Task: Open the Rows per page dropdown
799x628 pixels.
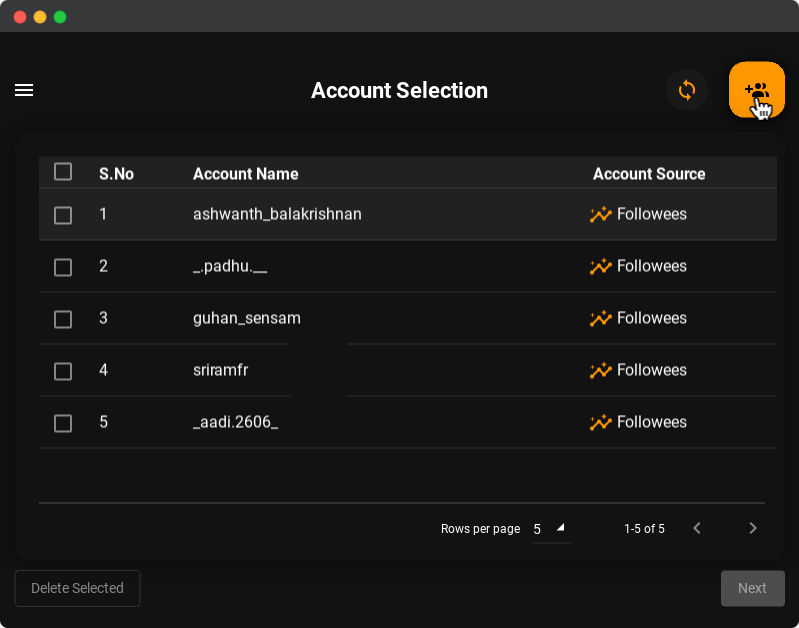Action: (x=549, y=528)
